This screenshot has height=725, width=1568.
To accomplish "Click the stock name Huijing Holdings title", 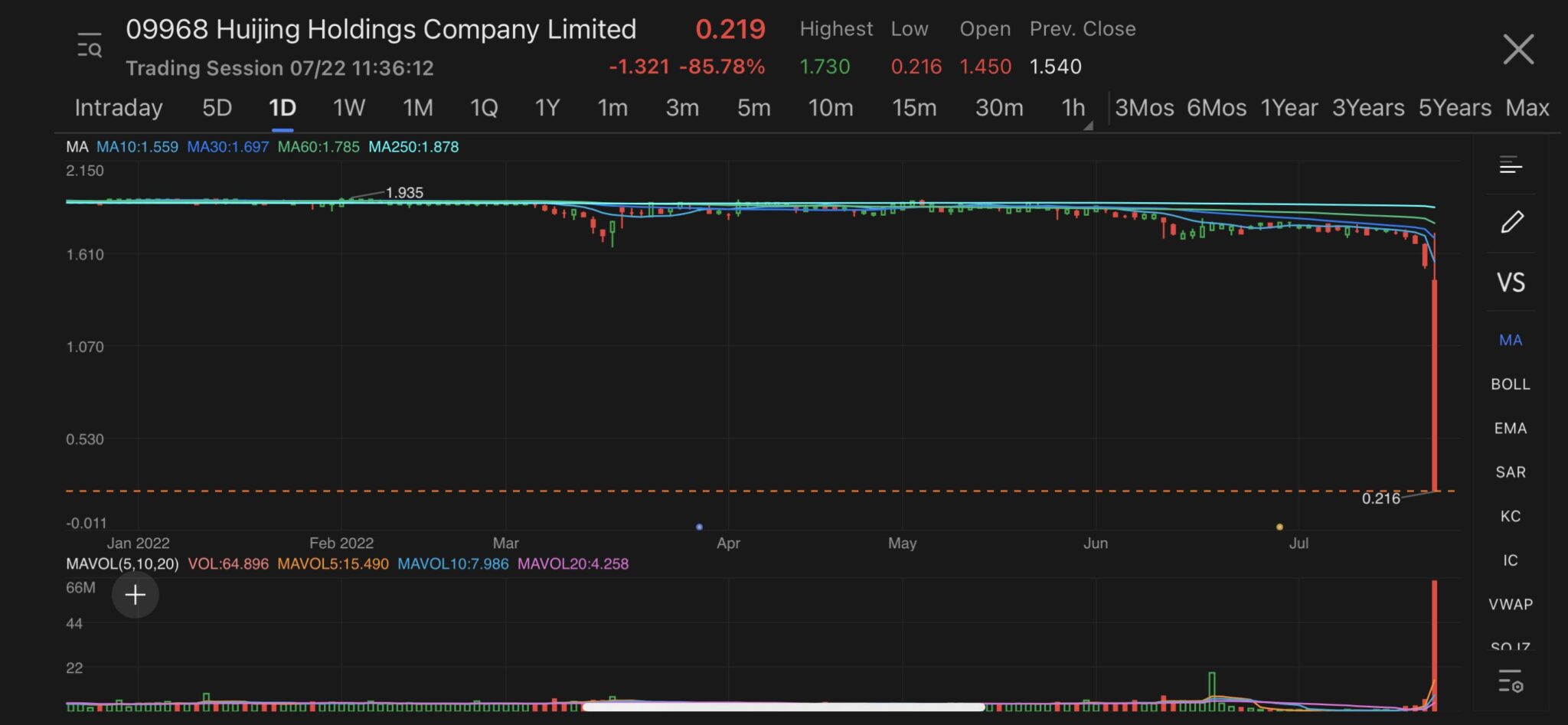I will [x=381, y=29].
